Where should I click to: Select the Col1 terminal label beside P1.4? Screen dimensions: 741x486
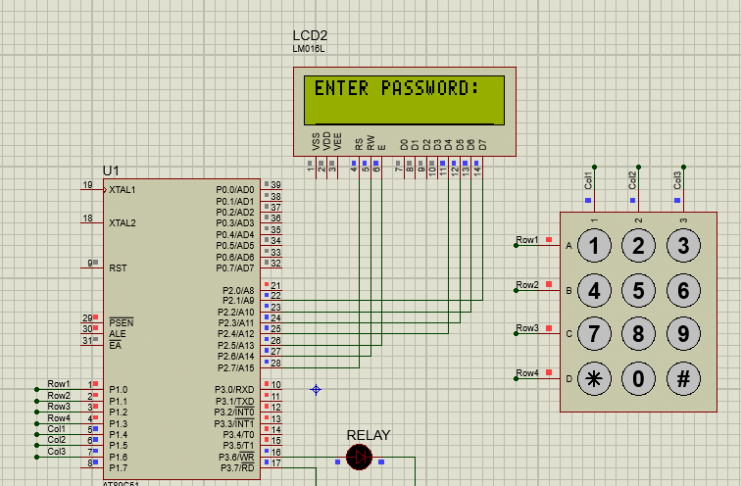click(x=56, y=429)
